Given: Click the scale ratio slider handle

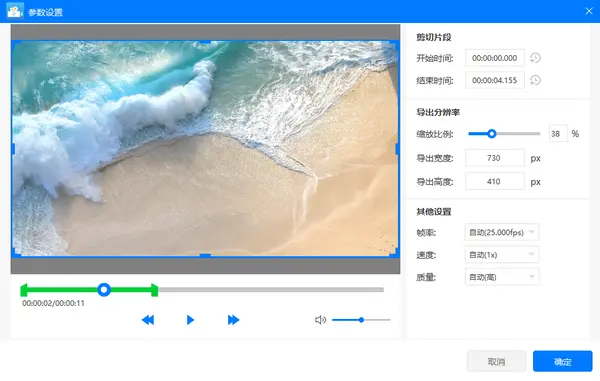Looking at the screenshot, I should 492,134.
